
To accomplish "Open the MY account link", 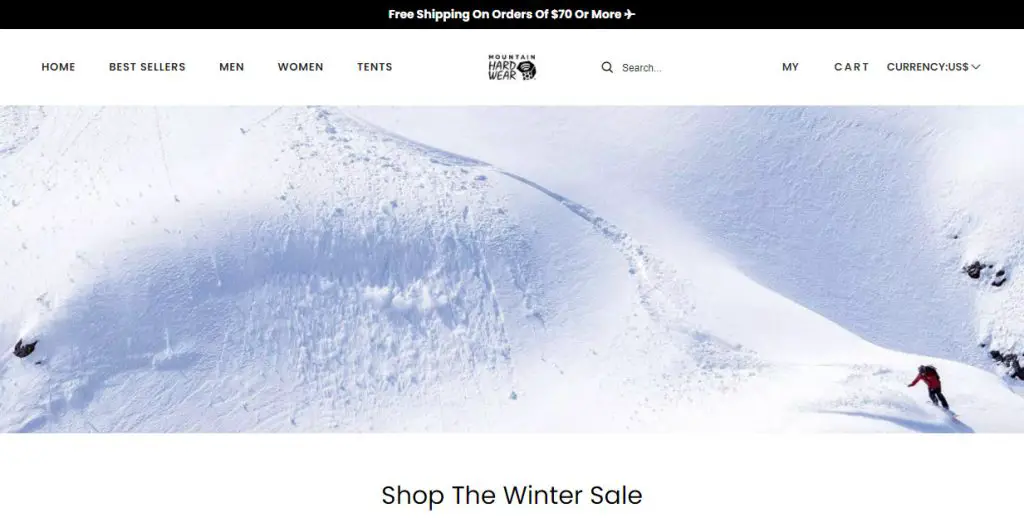I will tap(790, 67).
